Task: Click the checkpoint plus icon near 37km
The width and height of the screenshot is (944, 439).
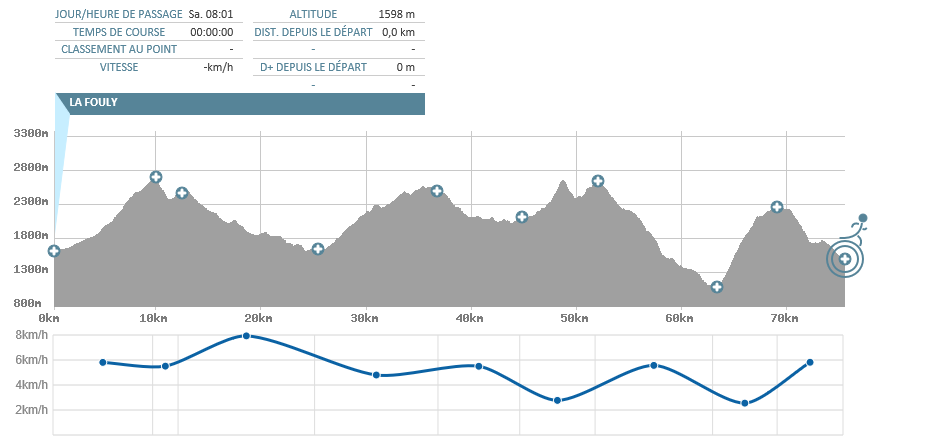Action: (437, 191)
